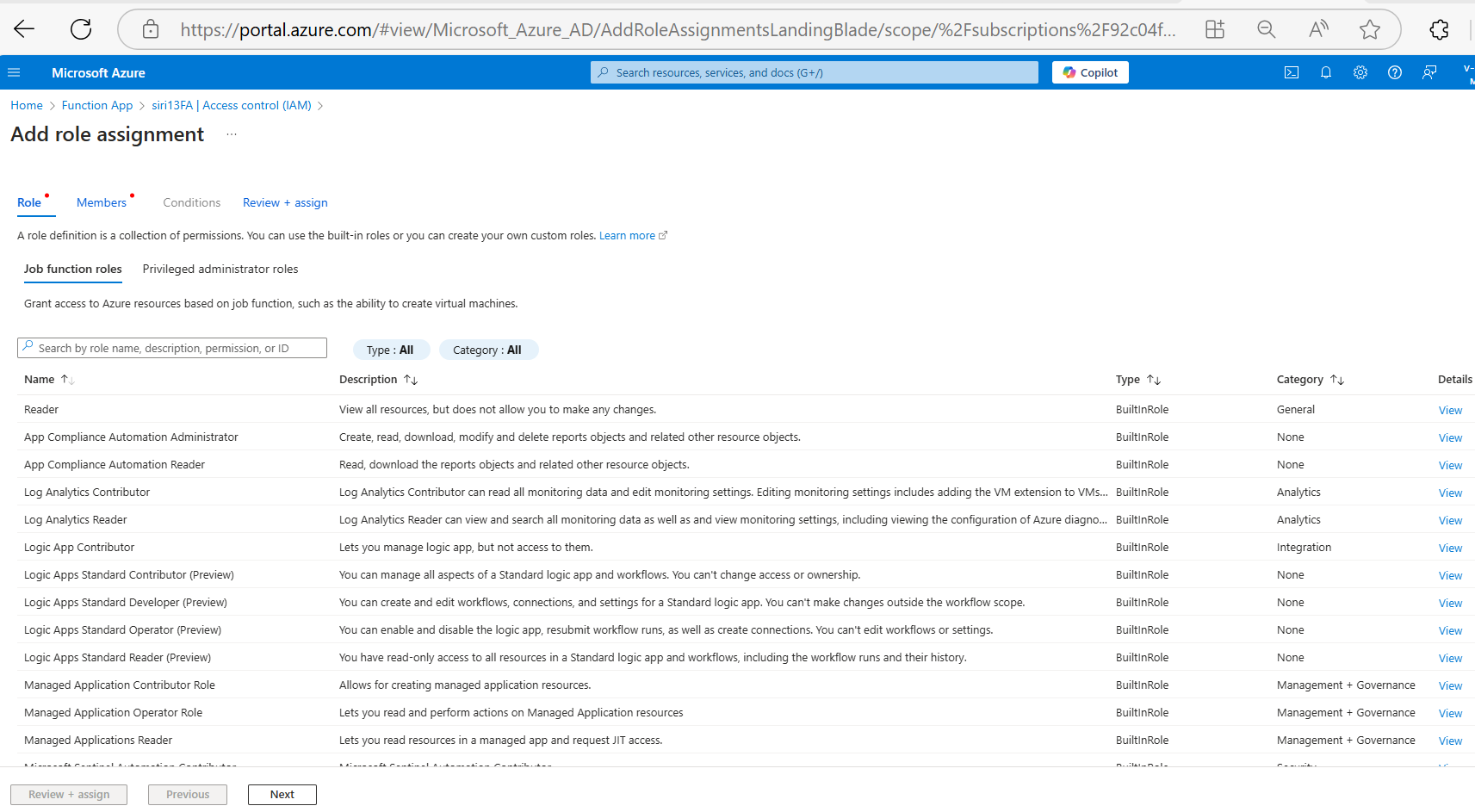Open the Conditions tab
Viewport: 1475px width, 812px height.
point(192,202)
